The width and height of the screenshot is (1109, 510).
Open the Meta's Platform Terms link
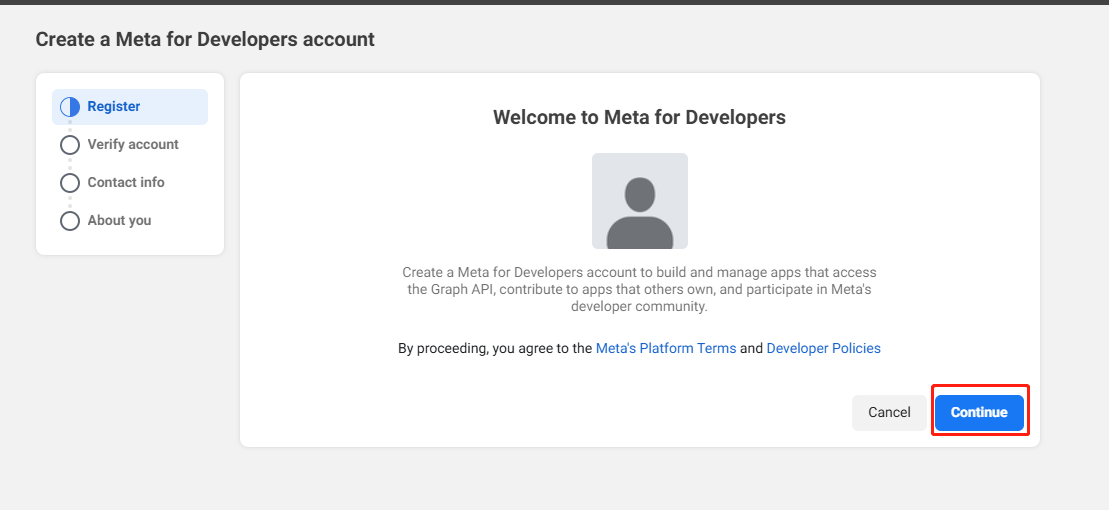pyautogui.click(x=666, y=349)
